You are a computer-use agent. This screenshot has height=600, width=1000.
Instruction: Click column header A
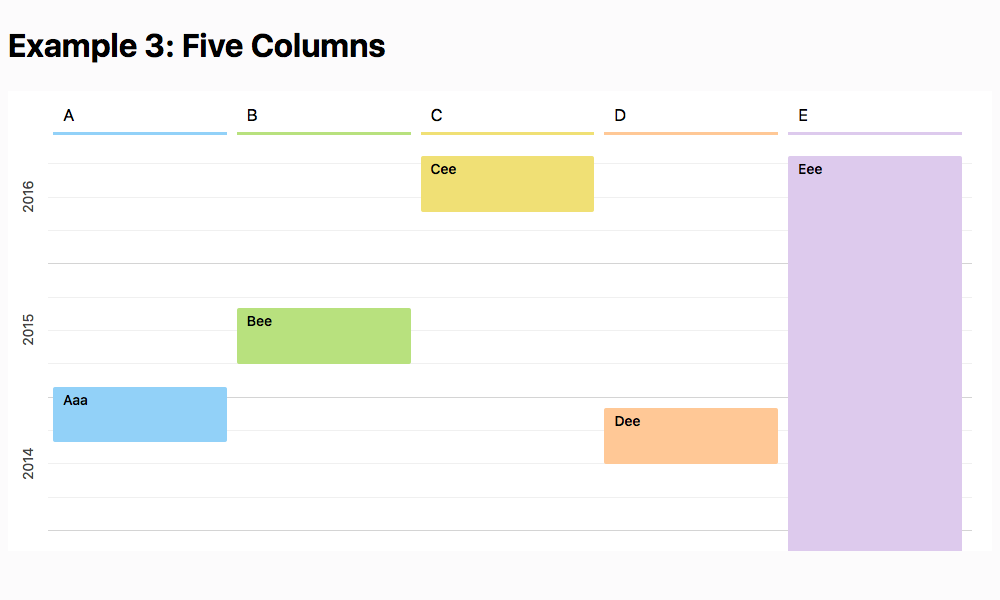69,115
